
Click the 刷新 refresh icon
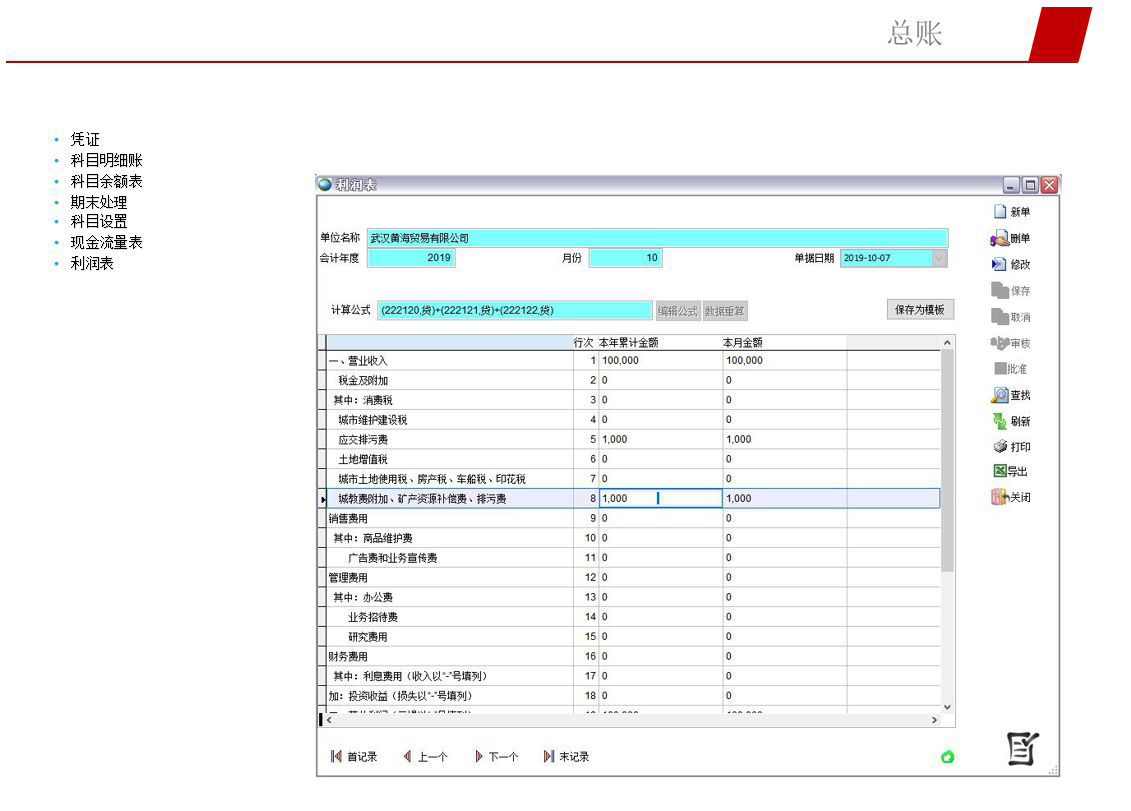coord(999,422)
